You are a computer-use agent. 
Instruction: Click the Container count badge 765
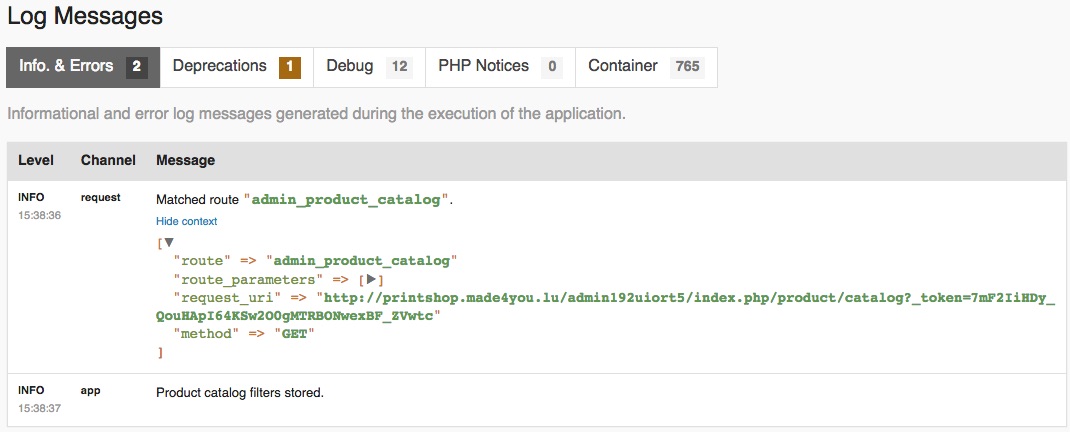coord(687,67)
